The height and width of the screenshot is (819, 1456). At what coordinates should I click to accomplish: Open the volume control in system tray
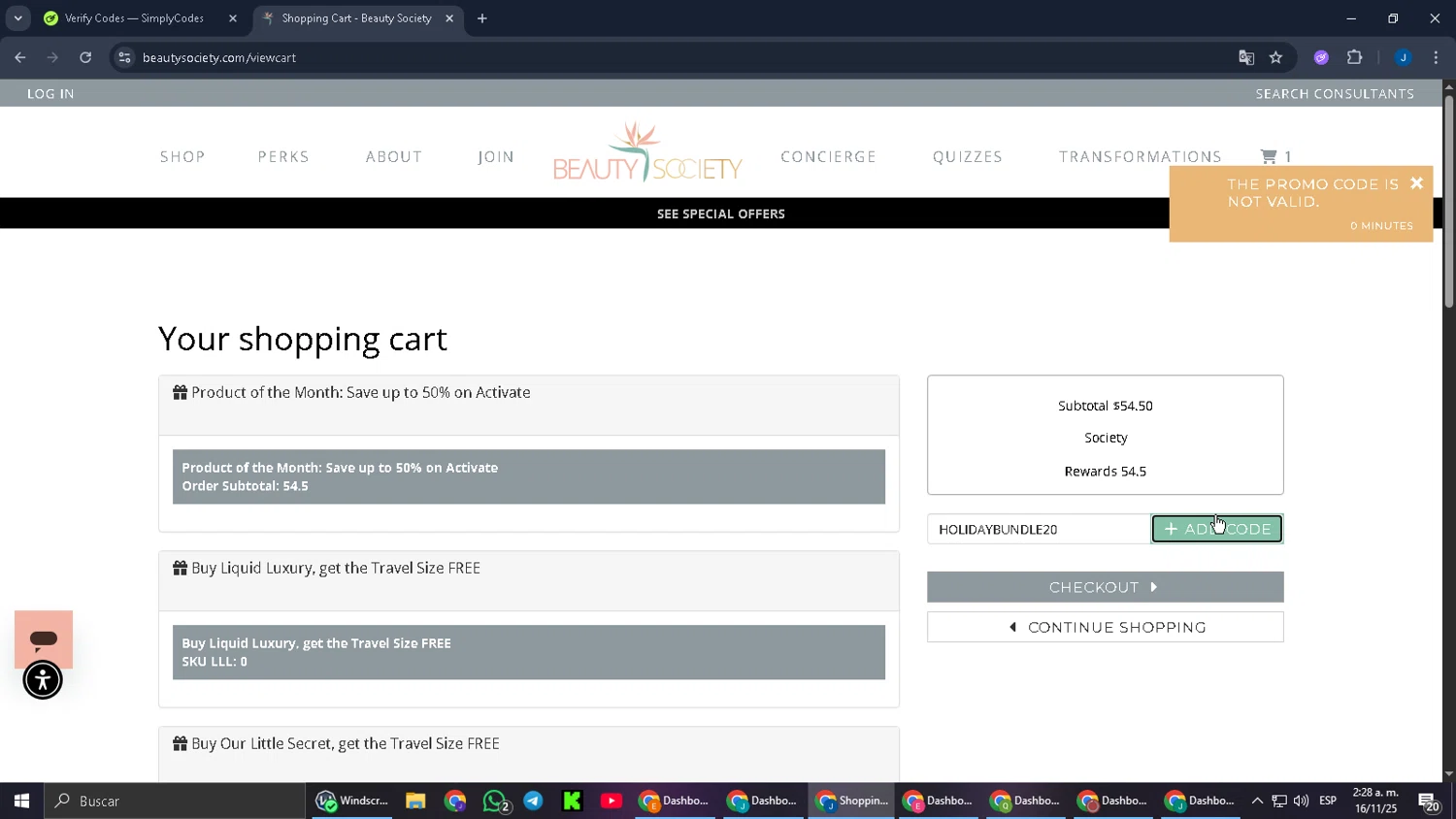click(x=1301, y=801)
